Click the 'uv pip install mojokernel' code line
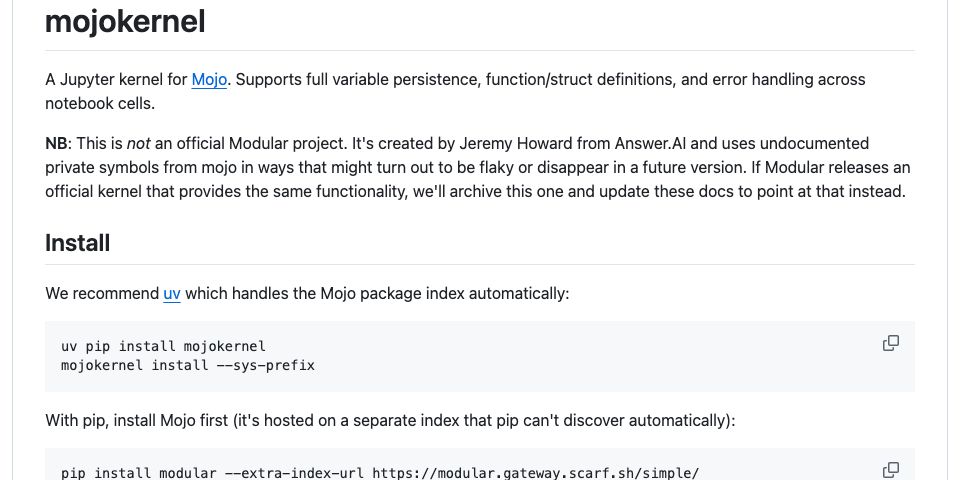Screen dimensions: 960x480 coord(163,346)
